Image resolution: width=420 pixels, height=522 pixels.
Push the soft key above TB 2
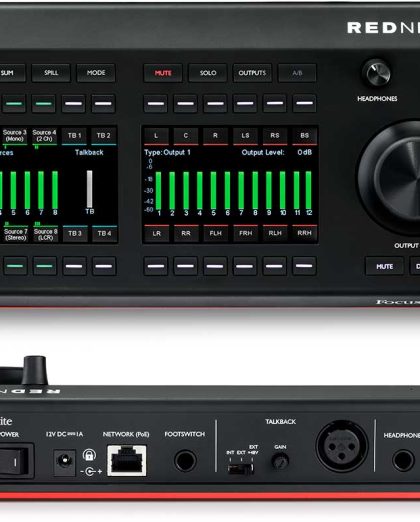tap(103, 104)
